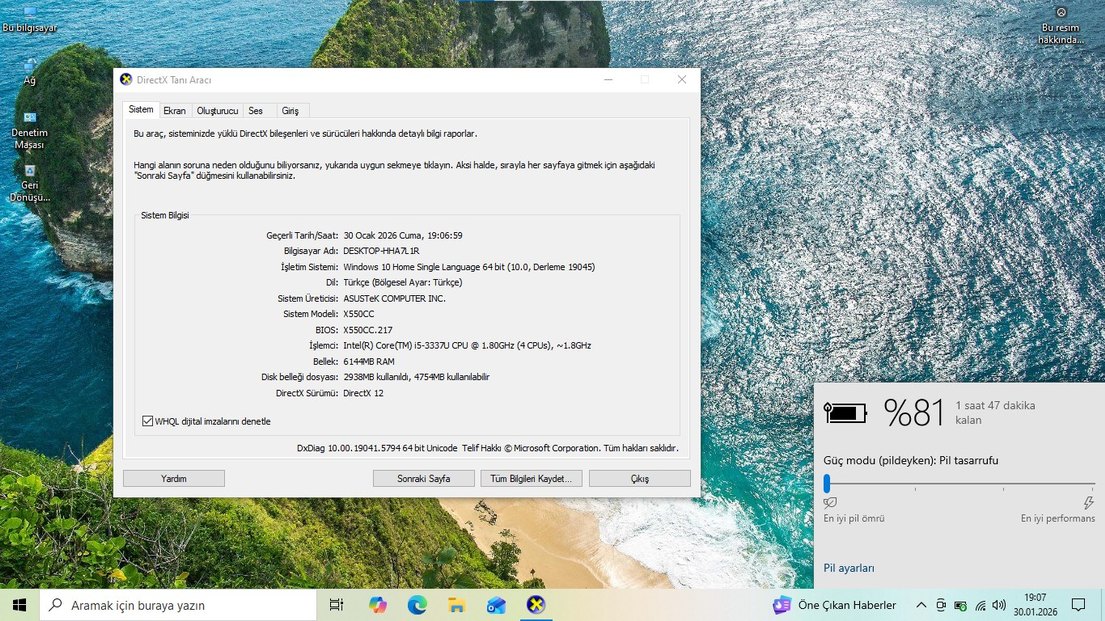Image resolution: width=1105 pixels, height=621 pixels.
Task: Open File Explorer from the taskbar
Action: [456, 604]
